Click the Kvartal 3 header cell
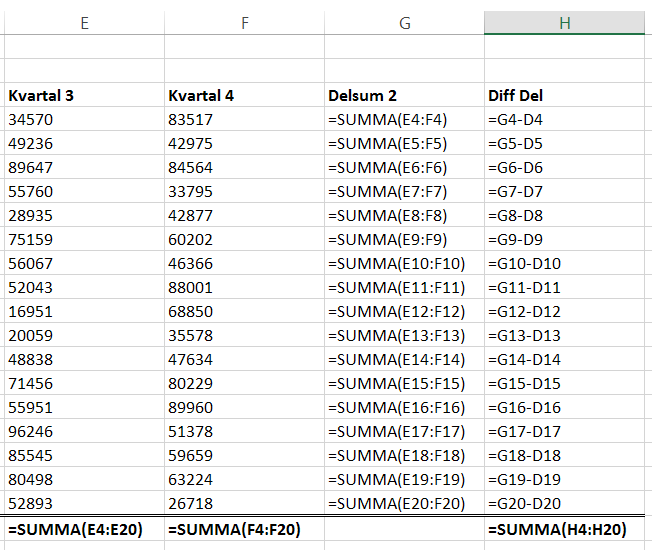The height and width of the screenshot is (550, 652). [x=84, y=96]
